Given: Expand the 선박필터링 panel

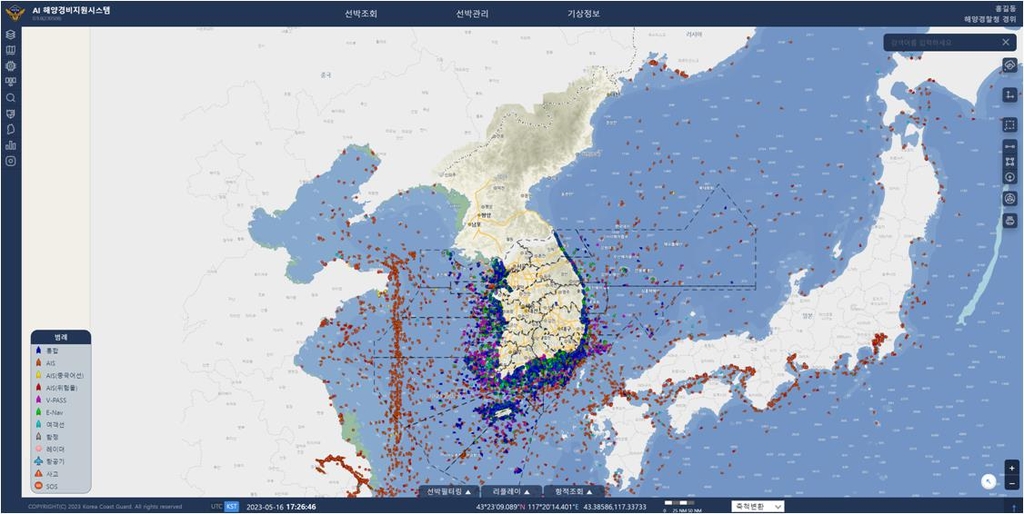Looking at the screenshot, I should (x=449, y=492).
